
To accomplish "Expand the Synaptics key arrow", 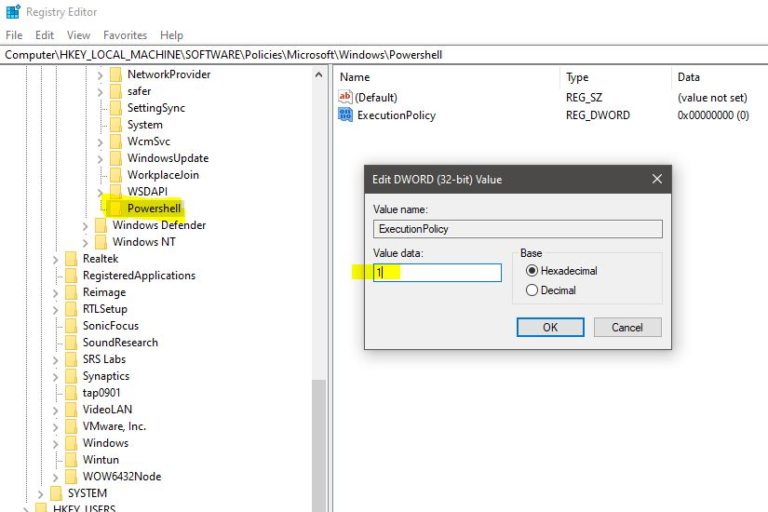I will tap(55, 377).
